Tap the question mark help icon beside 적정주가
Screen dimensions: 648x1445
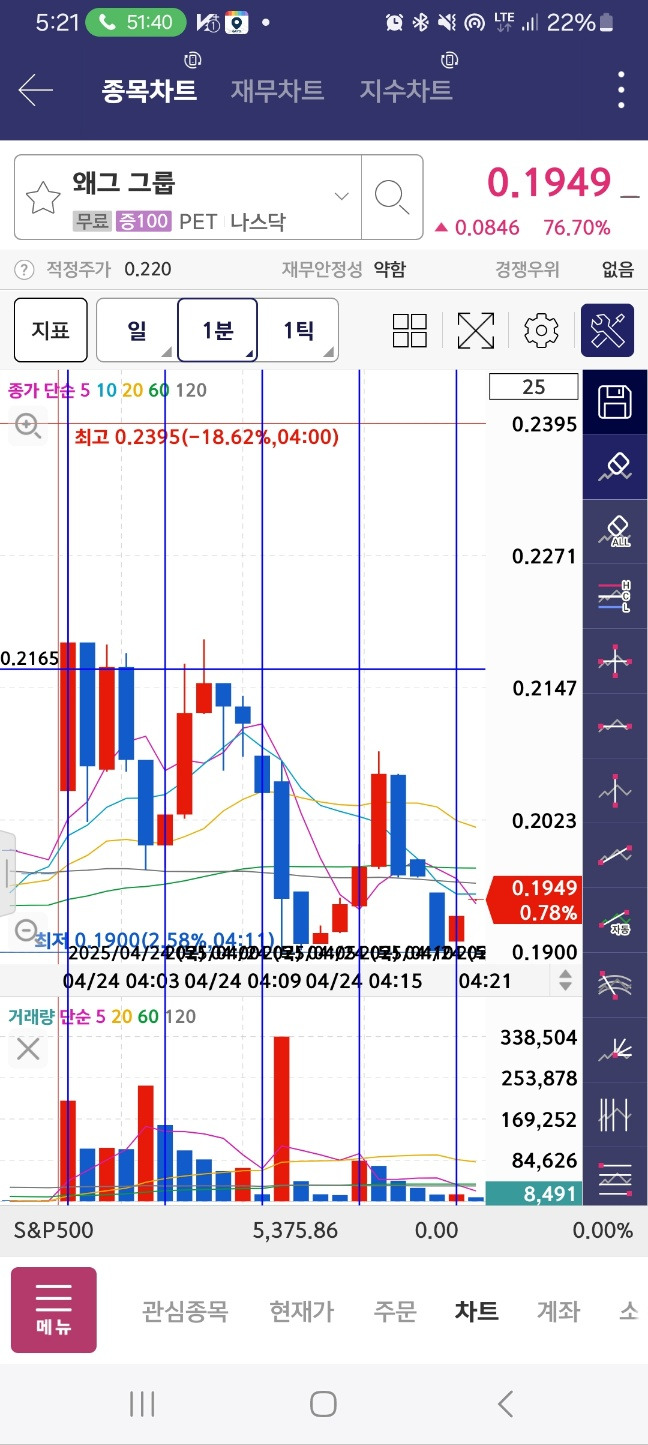(x=24, y=269)
